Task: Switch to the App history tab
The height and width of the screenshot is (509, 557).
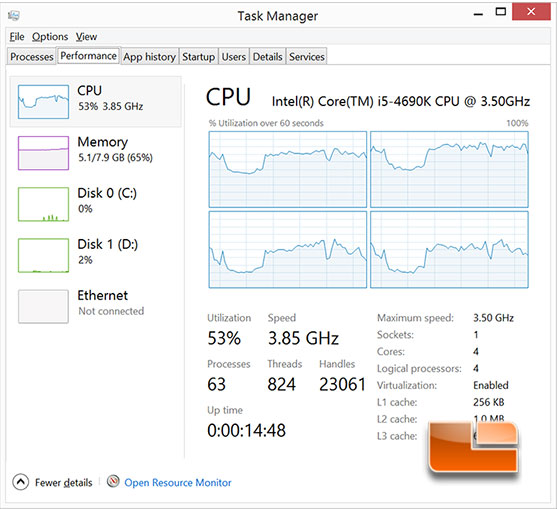Action: tap(150, 56)
